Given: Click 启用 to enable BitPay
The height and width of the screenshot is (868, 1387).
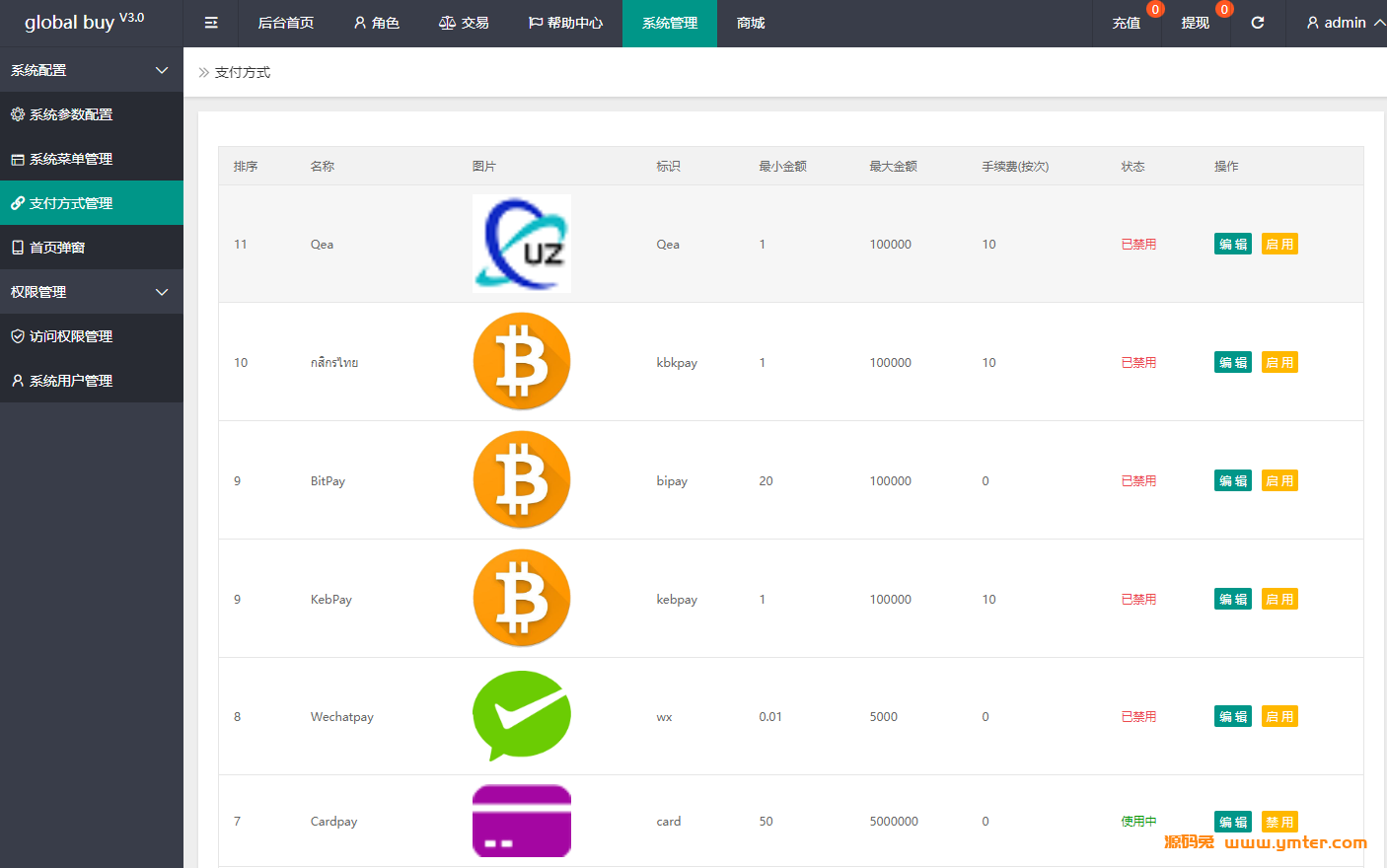Looking at the screenshot, I should [1279, 480].
